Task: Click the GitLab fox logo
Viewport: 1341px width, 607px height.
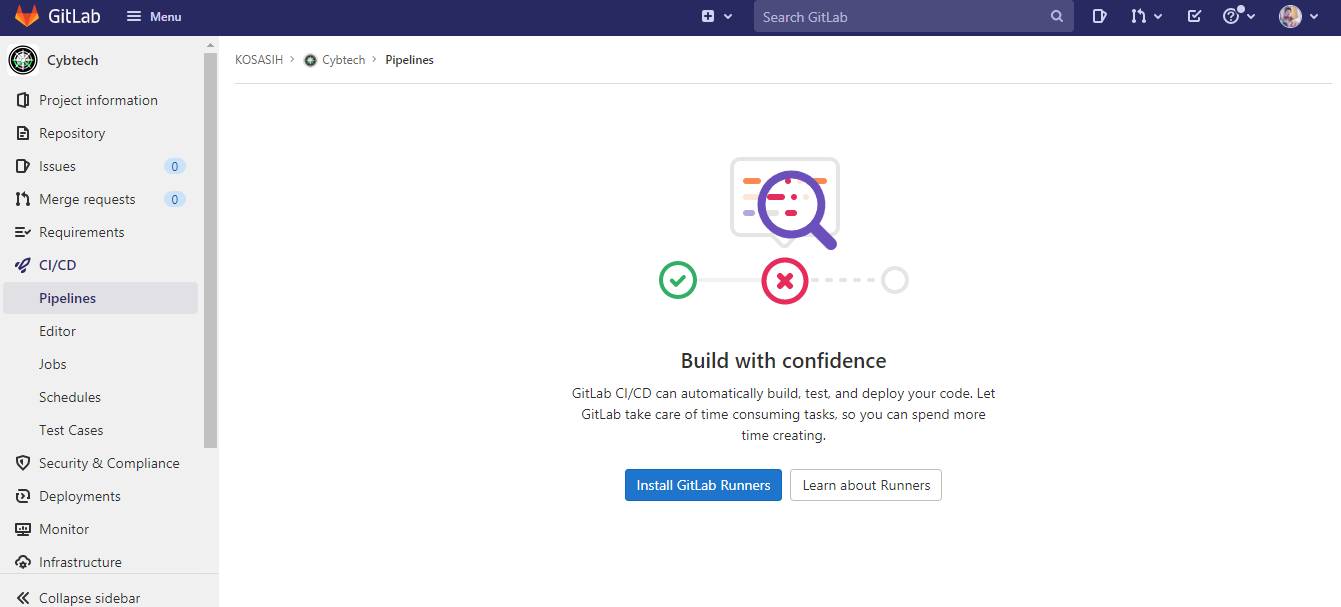Action: pos(27,16)
